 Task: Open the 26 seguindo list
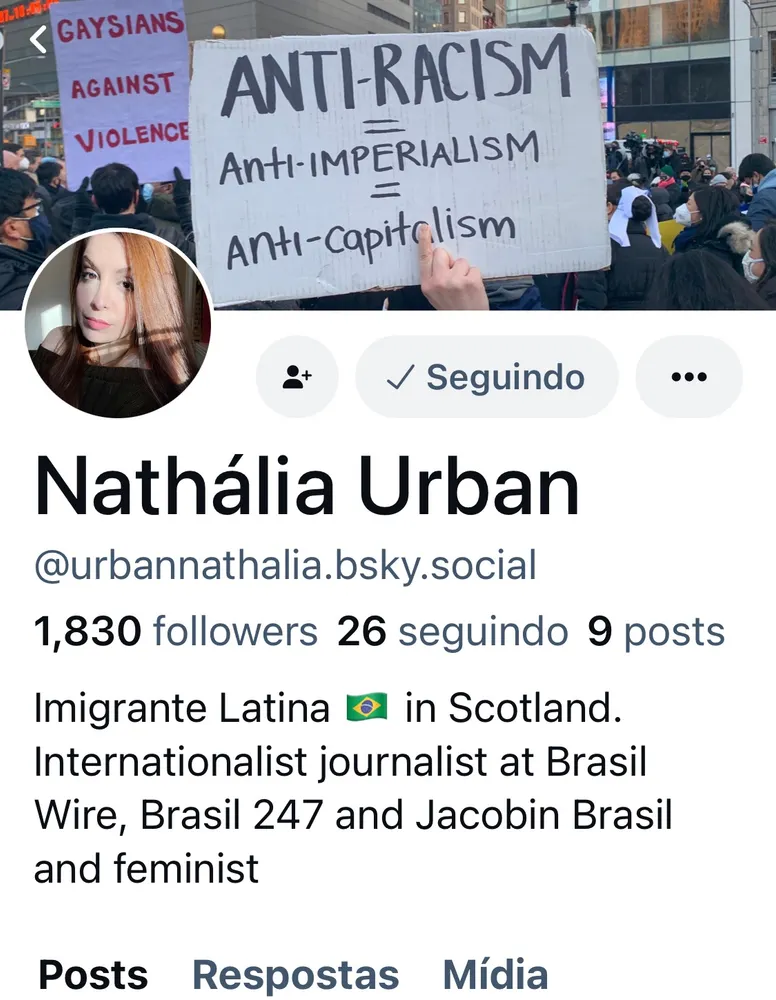coord(453,632)
